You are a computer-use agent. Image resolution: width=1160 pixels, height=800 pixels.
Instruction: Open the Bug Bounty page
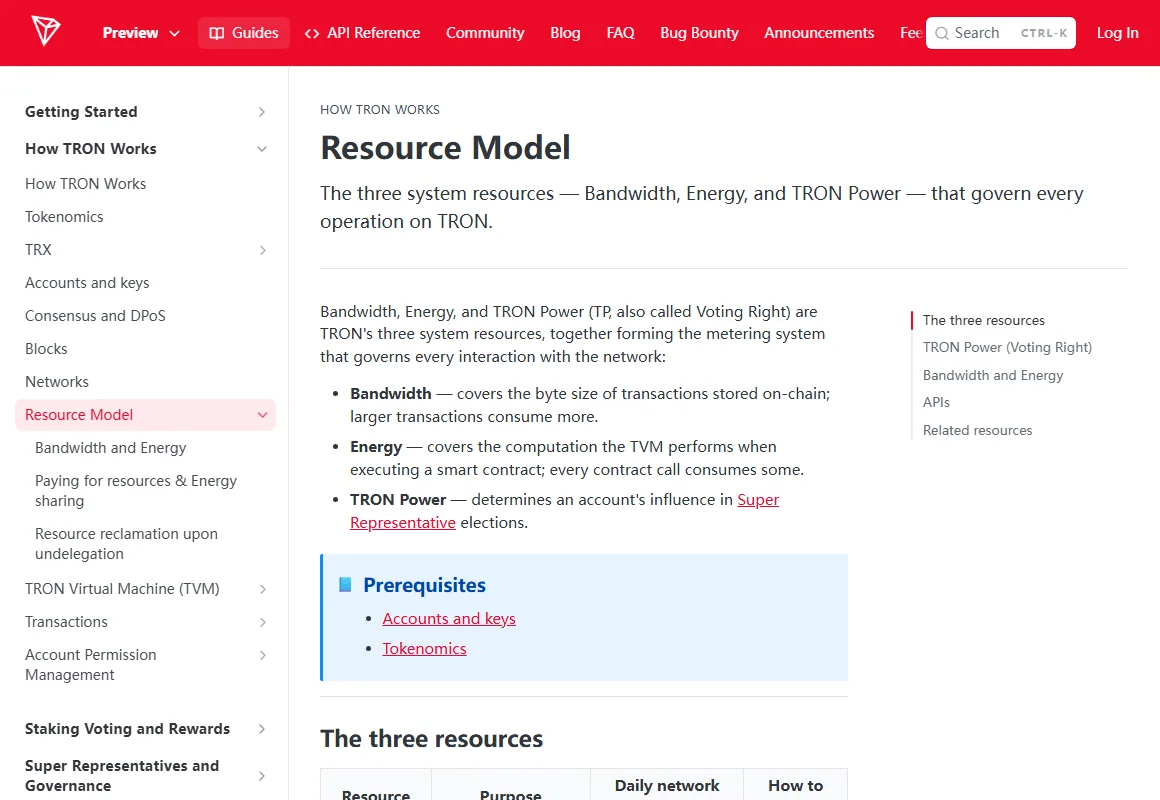[699, 33]
